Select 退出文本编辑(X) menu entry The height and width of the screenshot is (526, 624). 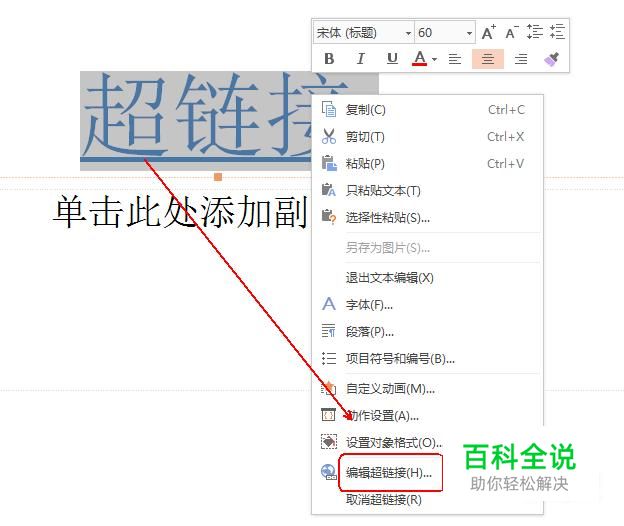[428, 278]
